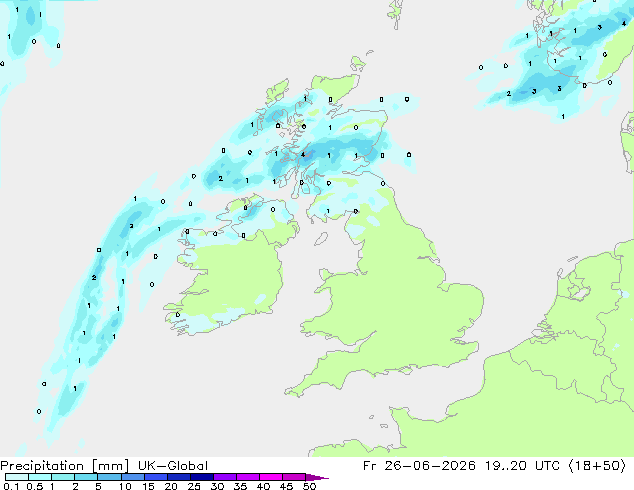The height and width of the screenshot is (490, 634).
Task: Click the '15' legend scale value
Action: pos(148,486)
